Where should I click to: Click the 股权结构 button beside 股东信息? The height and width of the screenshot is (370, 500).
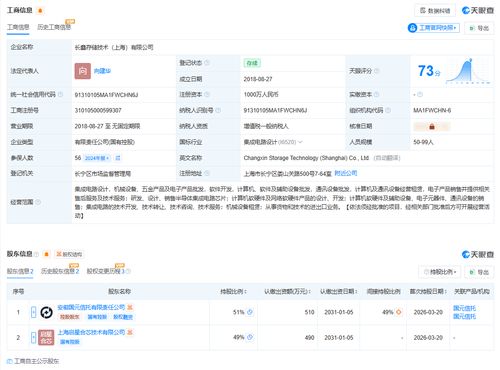(x=69, y=254)
